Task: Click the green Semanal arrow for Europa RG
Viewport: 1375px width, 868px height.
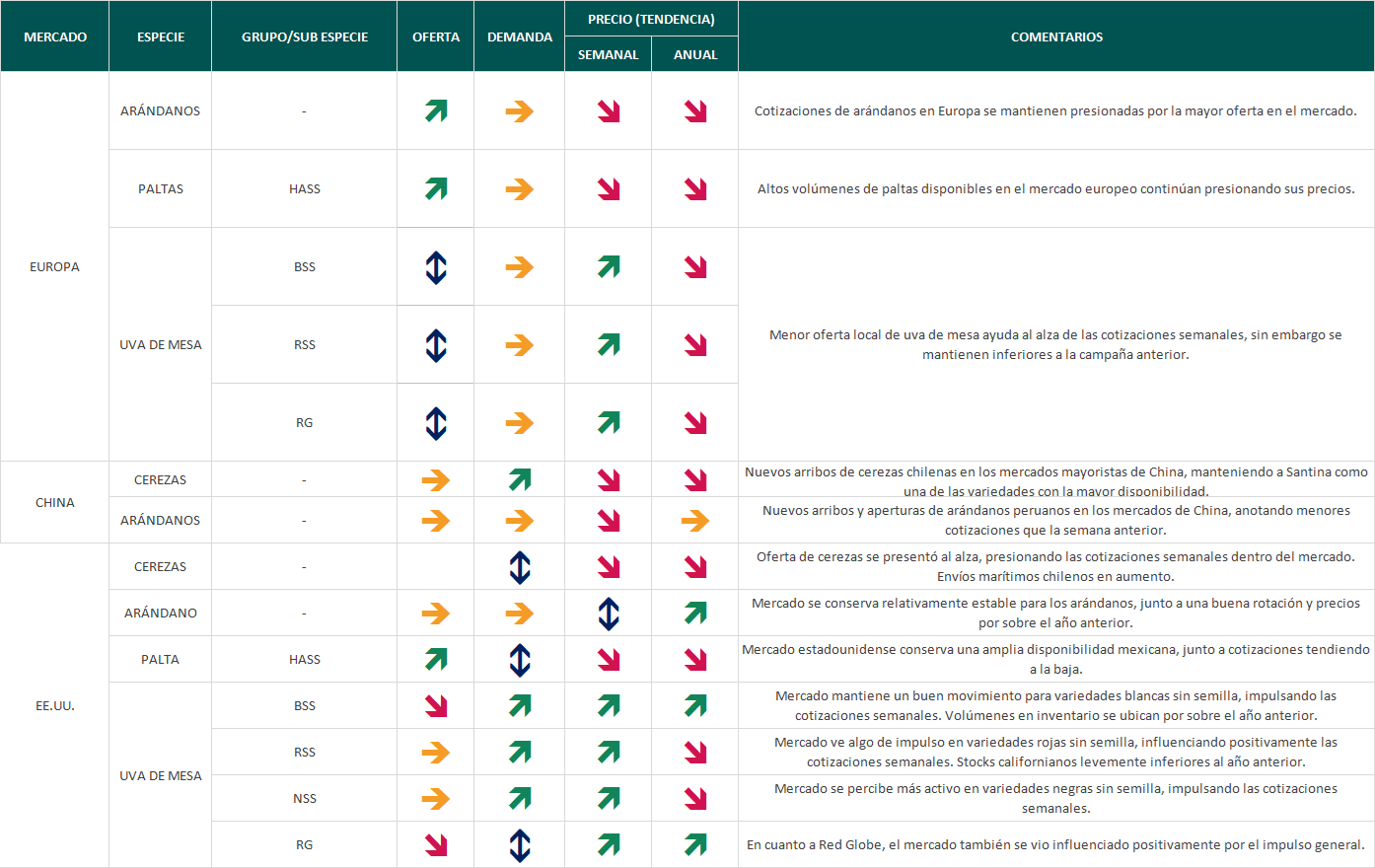Action: point(609,423)
